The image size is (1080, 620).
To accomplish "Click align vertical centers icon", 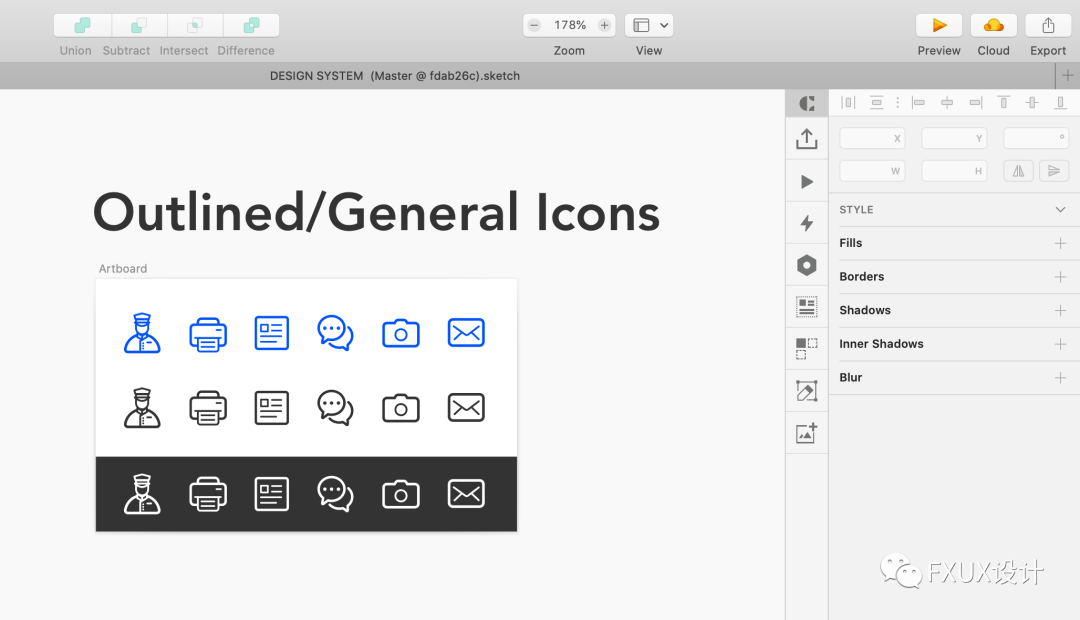I will point(1032,103).
